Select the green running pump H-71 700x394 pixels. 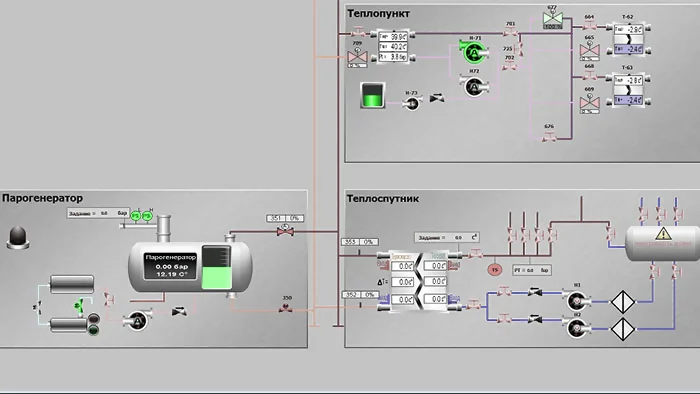[473, 52]
